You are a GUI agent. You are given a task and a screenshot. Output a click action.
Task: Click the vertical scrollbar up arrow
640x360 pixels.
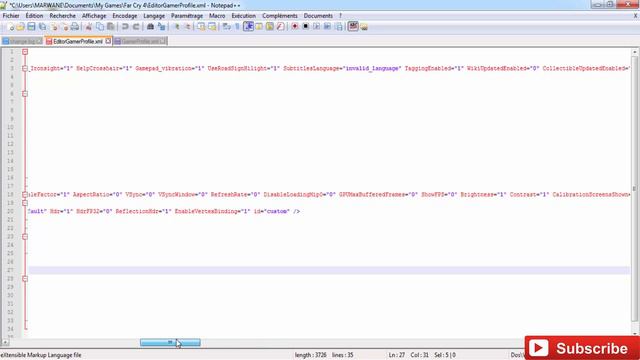(635, 52)
